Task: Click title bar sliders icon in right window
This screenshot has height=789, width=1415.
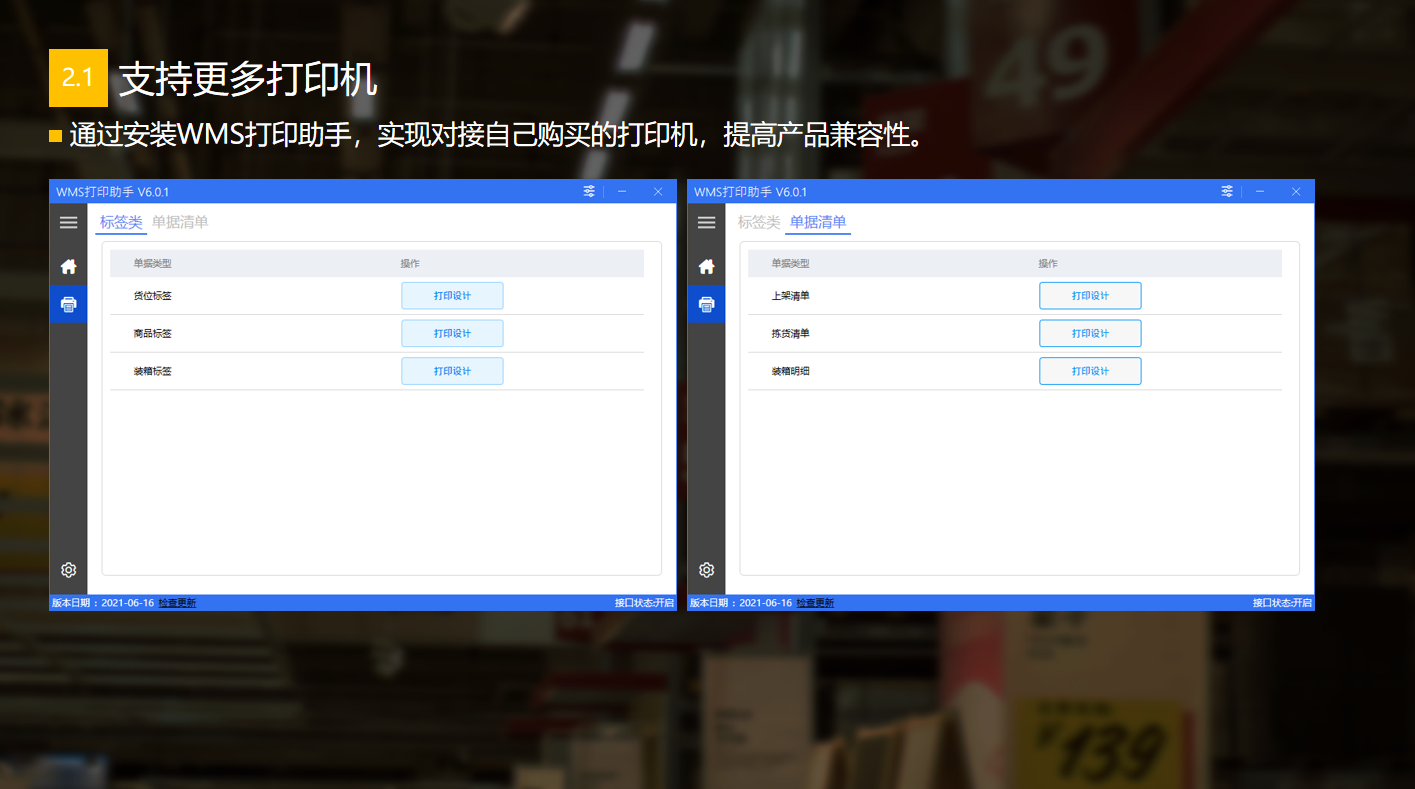Action: 1227,192
